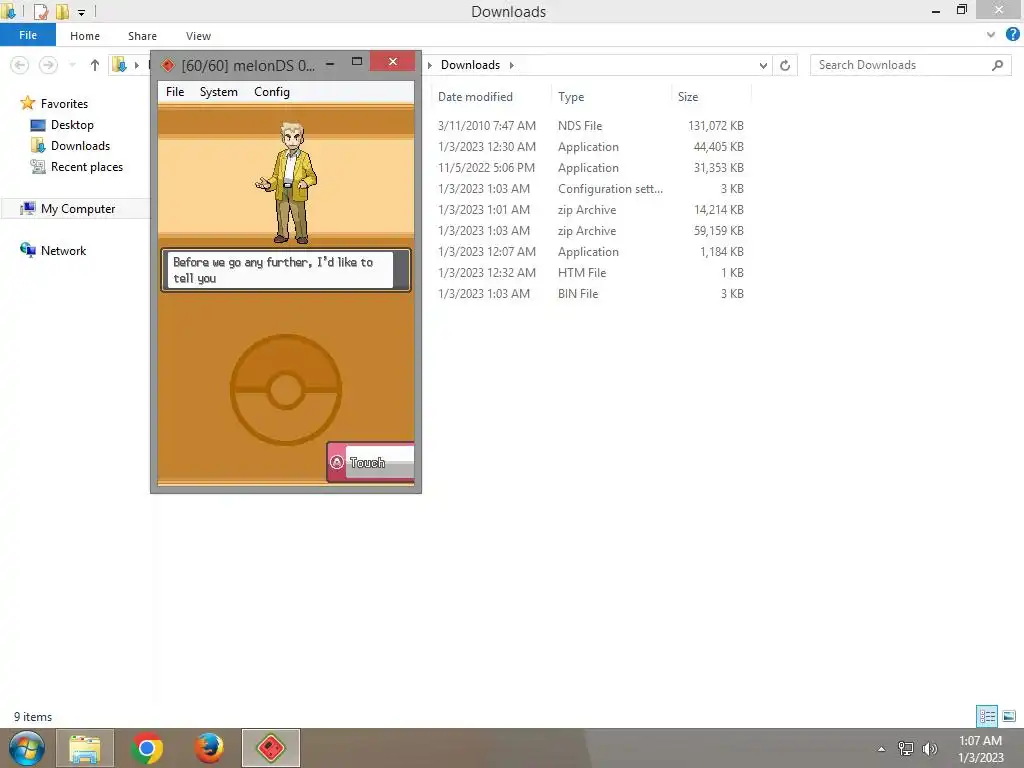Viewport: 1024px width, 768px height.
Task: Switch to Details view icon in status bar
Action: pos(987,716)
